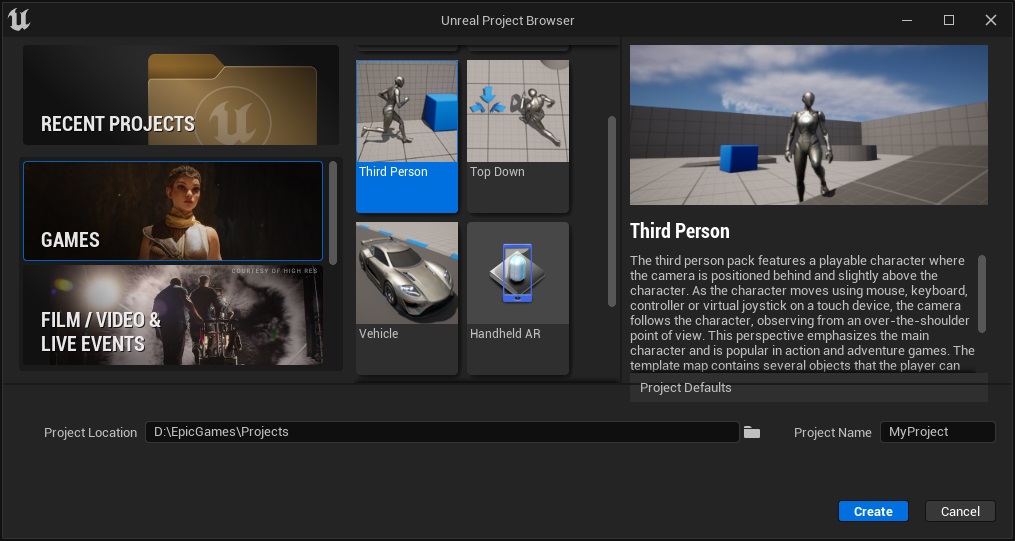The height and width of the screenshot is (541, 1015).
Task: Choose the Handheld AR template icon
Action: pyautogui.click(x=518, y=274)
